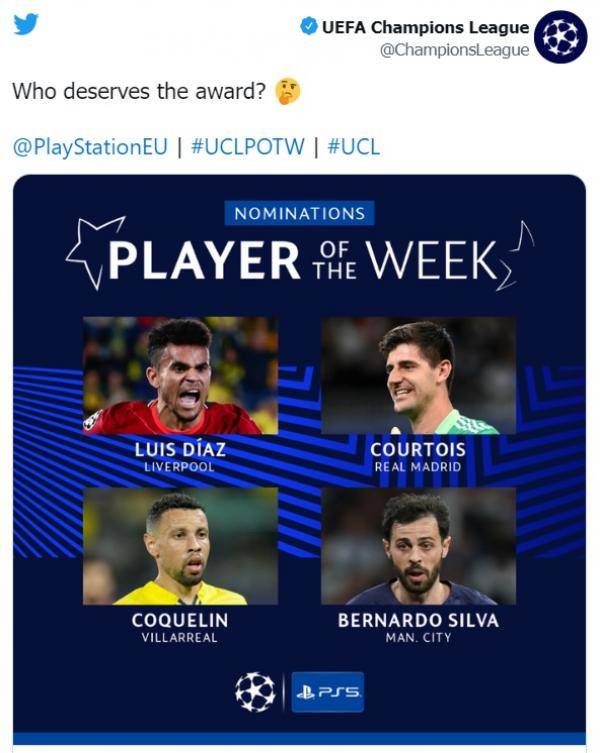This screenshot has width=600, height=753.
Task: Click the Bernardo Silva Man. City caption
Action: tap(418, 627)
